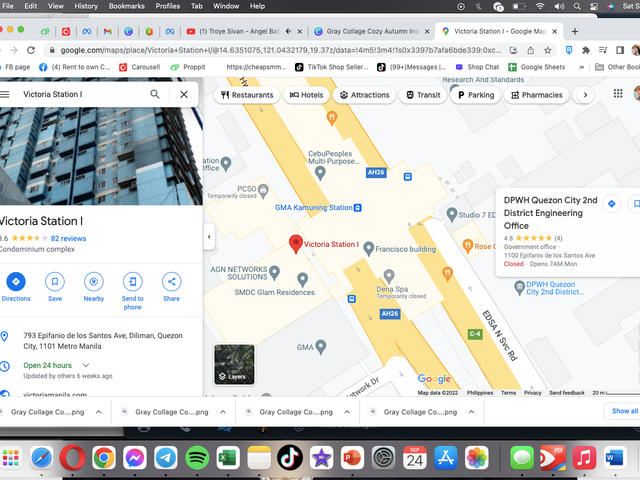
Task: Open the Extensions puzzle icon
Action: 586,50
